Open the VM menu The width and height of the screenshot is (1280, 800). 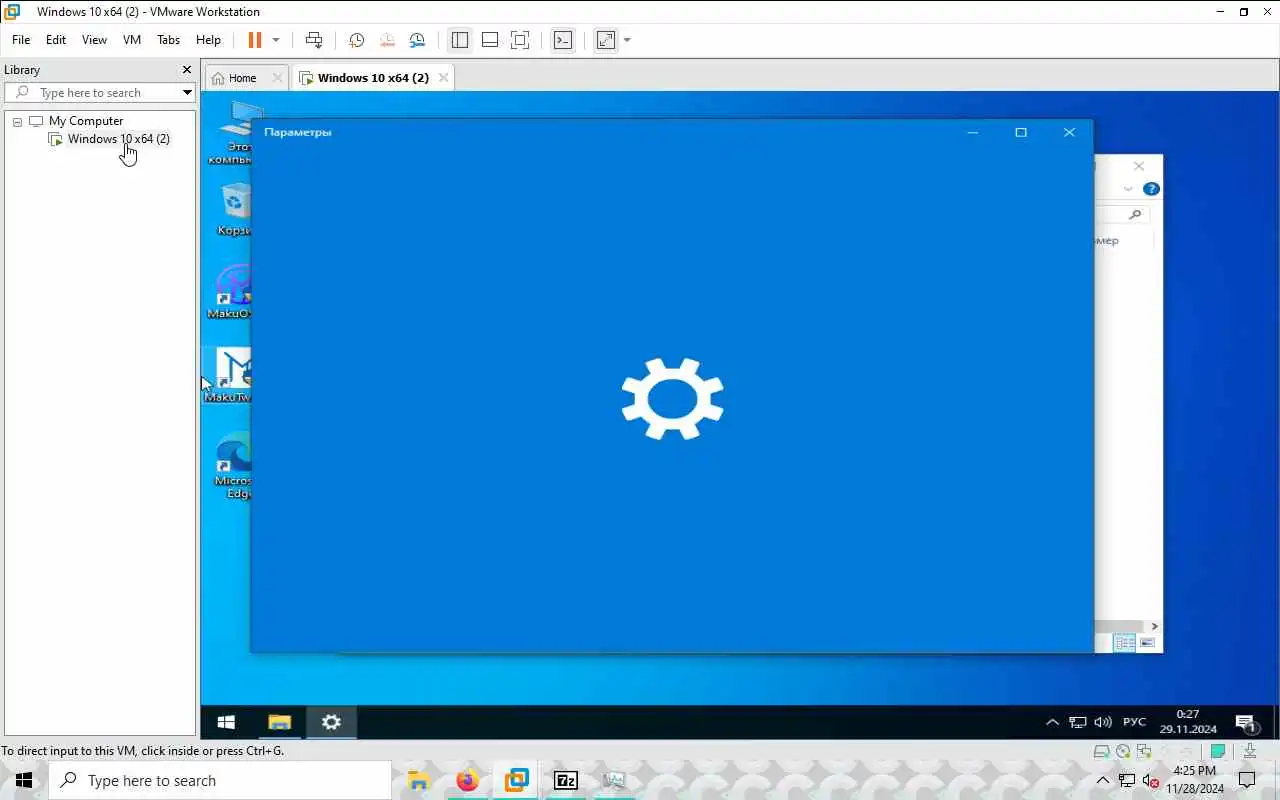(132, 40)
